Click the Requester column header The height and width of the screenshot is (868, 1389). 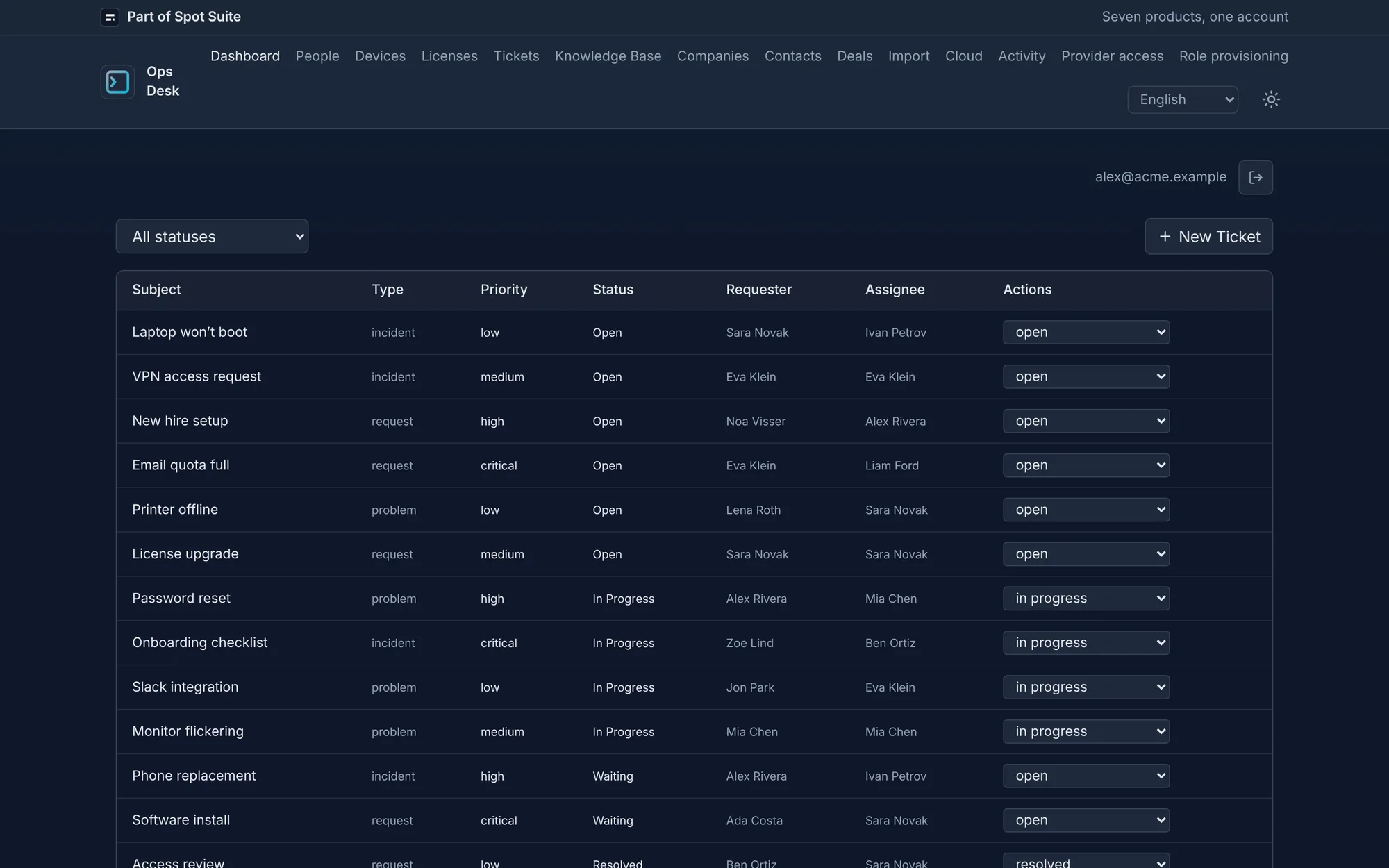(758, 290)
